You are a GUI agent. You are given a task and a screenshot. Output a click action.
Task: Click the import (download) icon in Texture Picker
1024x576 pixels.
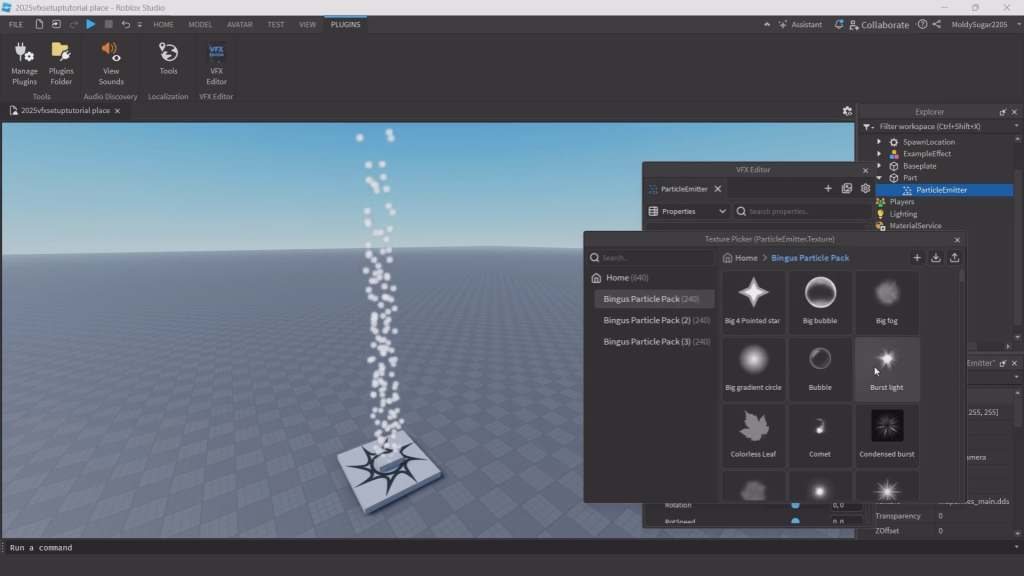[935, 257]
